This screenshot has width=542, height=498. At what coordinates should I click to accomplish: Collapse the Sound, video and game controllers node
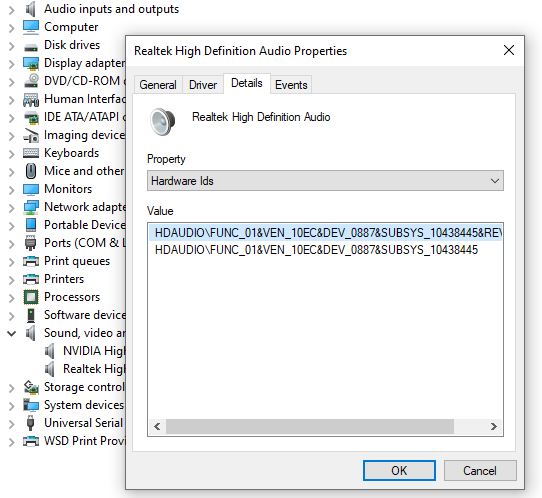pyautogui.click(x=12, y=334)
